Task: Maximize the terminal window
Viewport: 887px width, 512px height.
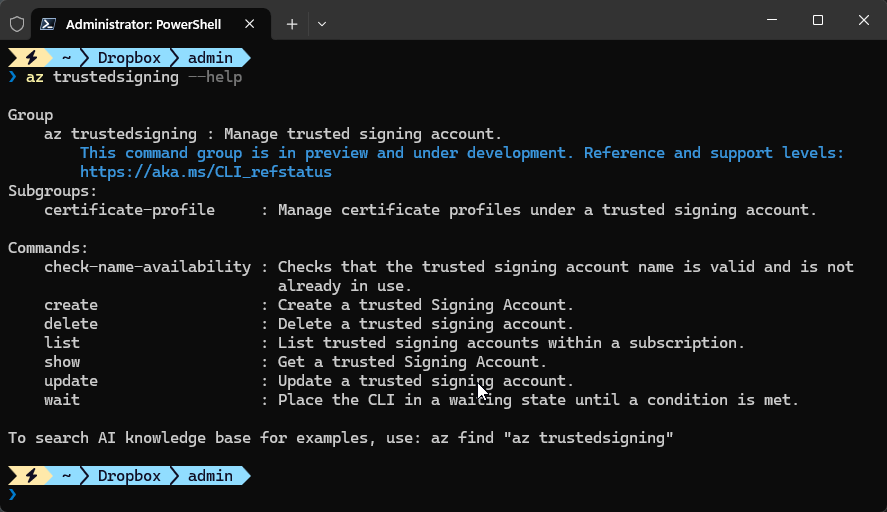Action: (817, 20)
